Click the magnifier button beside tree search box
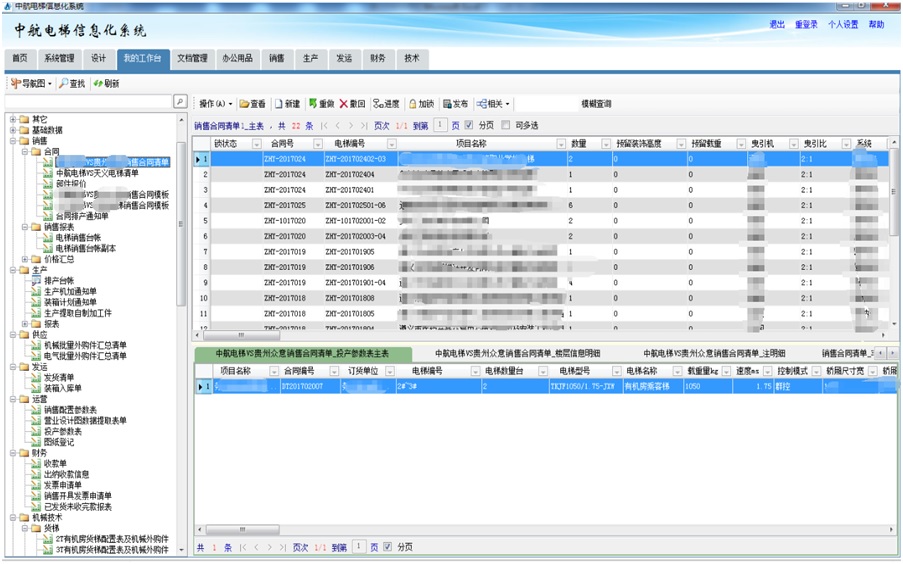The height and width of the screenshot is (564, 903). (180, 102)
